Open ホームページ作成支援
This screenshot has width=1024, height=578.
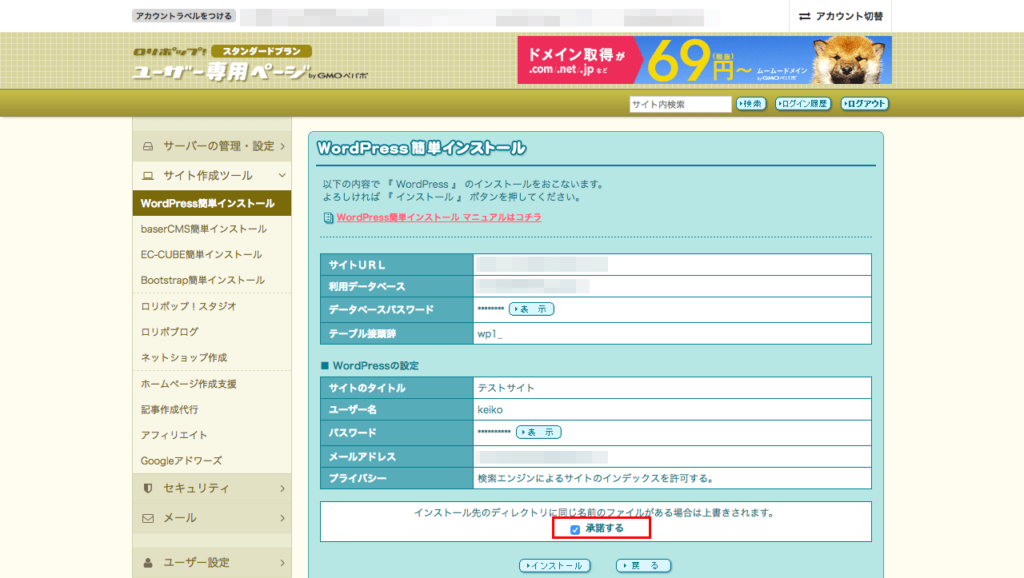(x=189, y=384)
